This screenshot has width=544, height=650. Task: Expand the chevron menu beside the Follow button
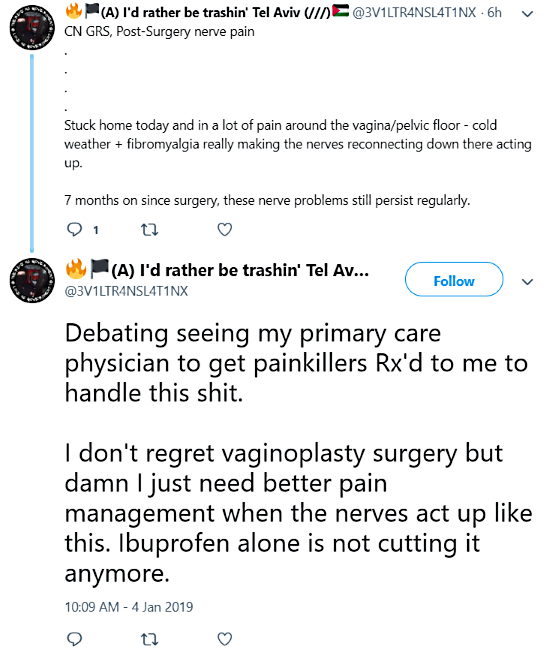(527, 282)
